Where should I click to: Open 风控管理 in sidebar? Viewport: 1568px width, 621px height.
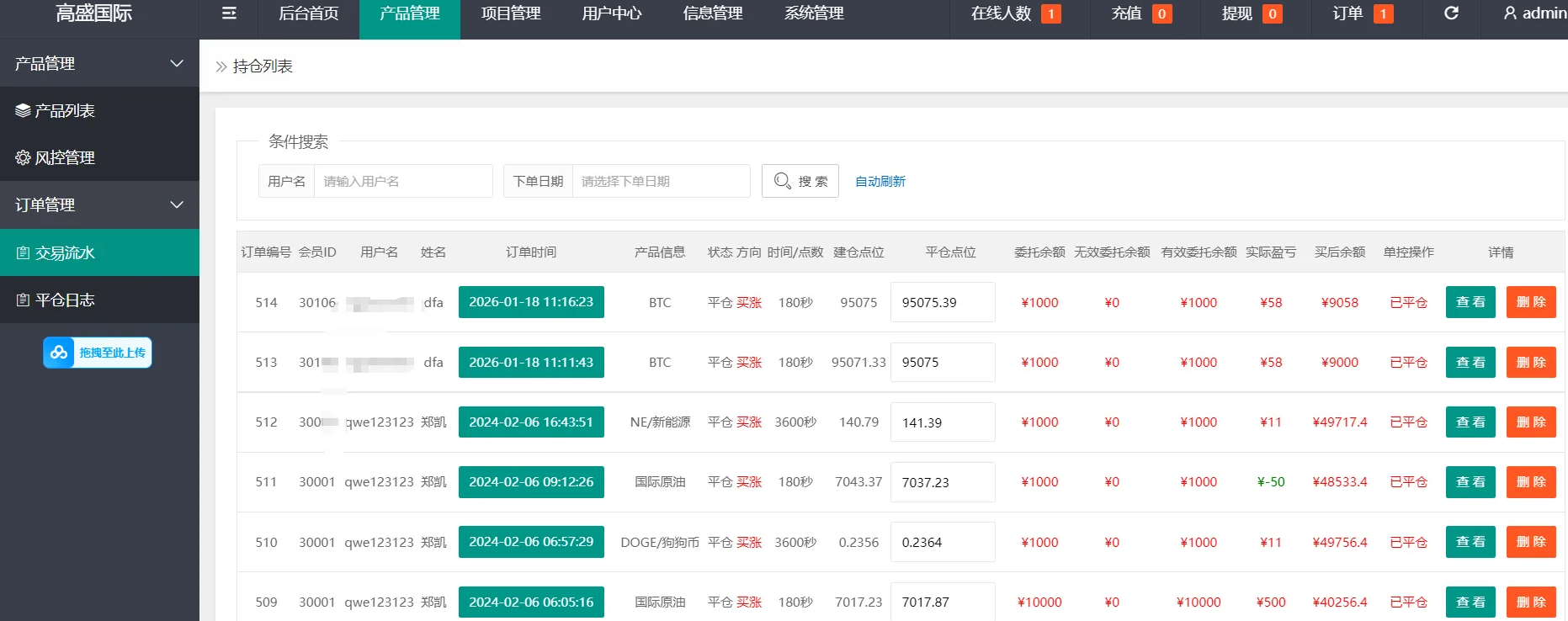[x=99, y=157]
